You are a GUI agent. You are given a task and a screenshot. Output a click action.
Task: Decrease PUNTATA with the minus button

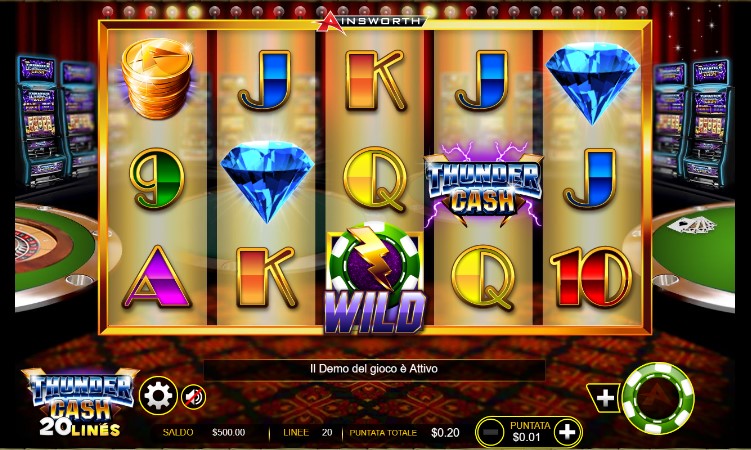489,432
